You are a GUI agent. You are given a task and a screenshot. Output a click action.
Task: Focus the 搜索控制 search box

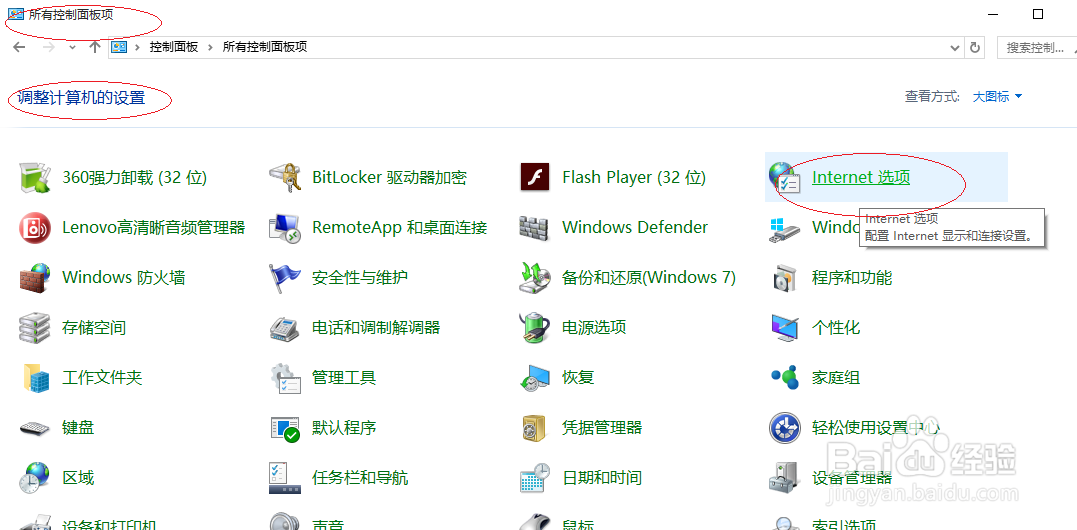click(1036, 47)
